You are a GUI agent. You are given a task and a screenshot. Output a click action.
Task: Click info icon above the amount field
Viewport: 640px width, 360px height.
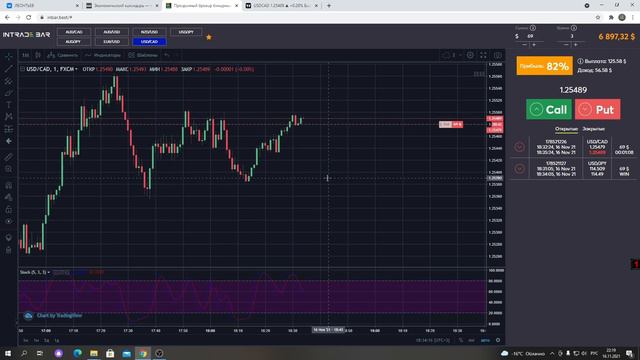coord(533,28)
